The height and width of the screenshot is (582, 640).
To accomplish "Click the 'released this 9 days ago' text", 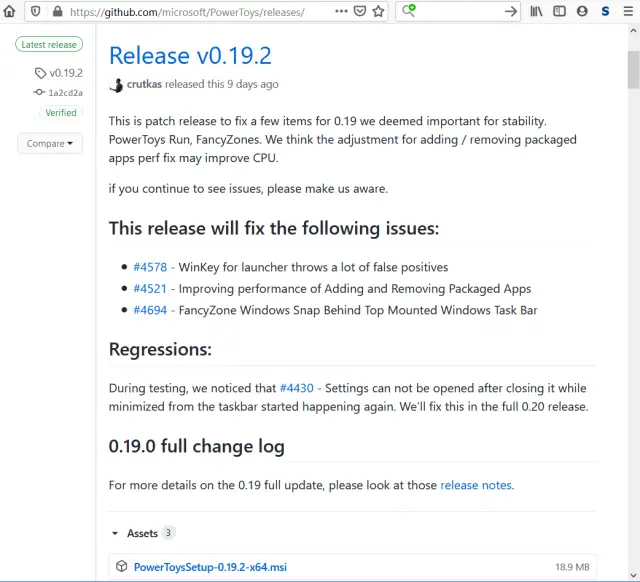I will tap(222, 84).
